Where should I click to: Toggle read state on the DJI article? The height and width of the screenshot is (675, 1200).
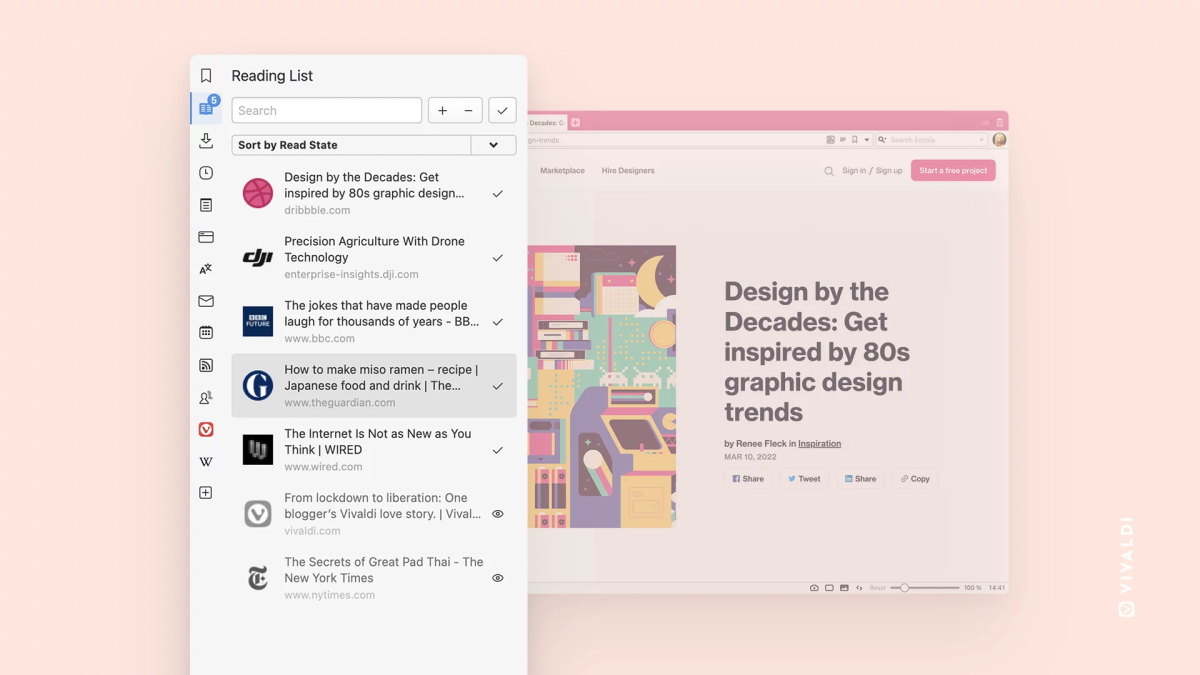click(497, 257)
